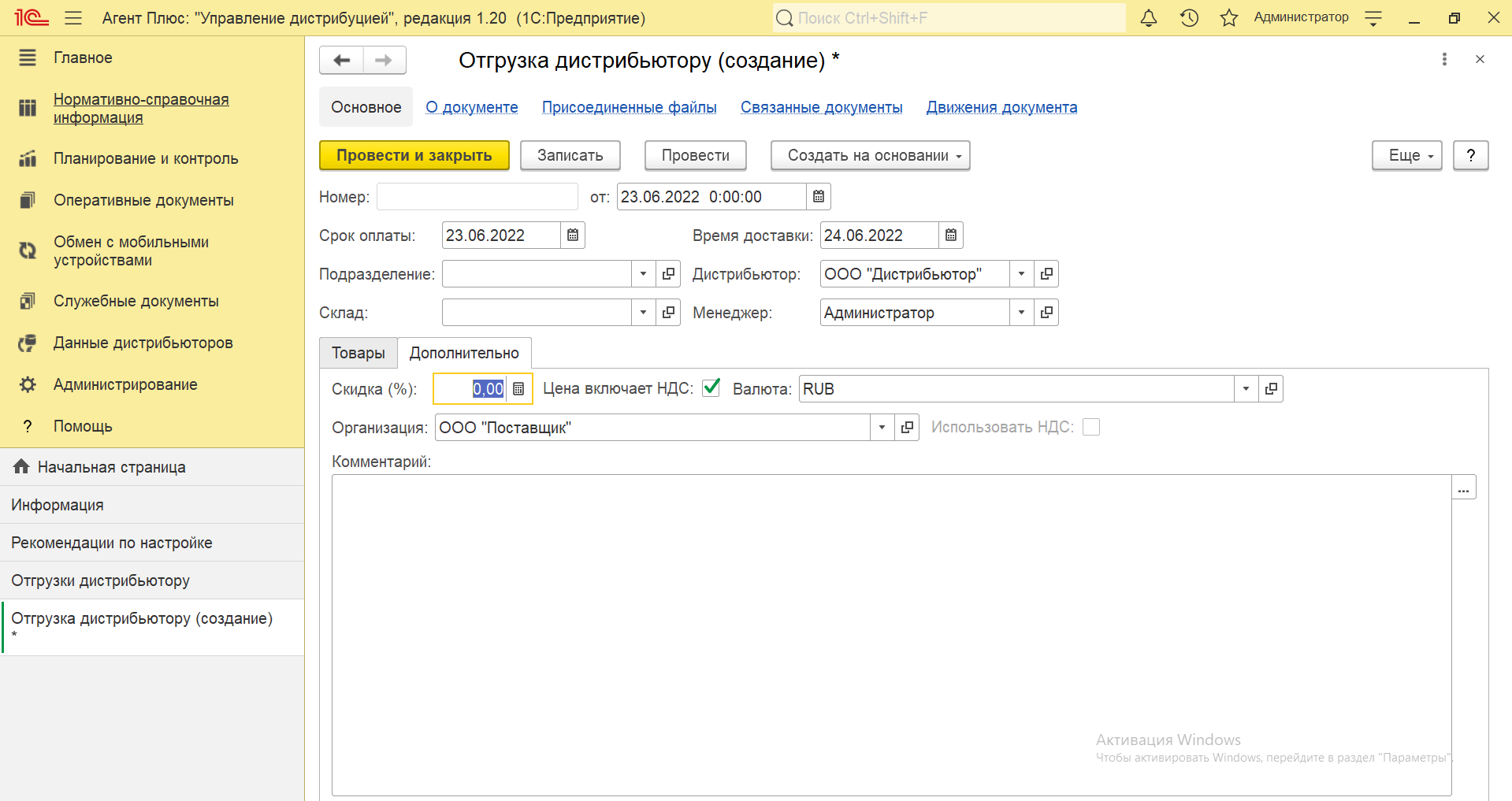Open the document's three-dot menu
Screen dimensions: 1512x801
(1444, 59)
